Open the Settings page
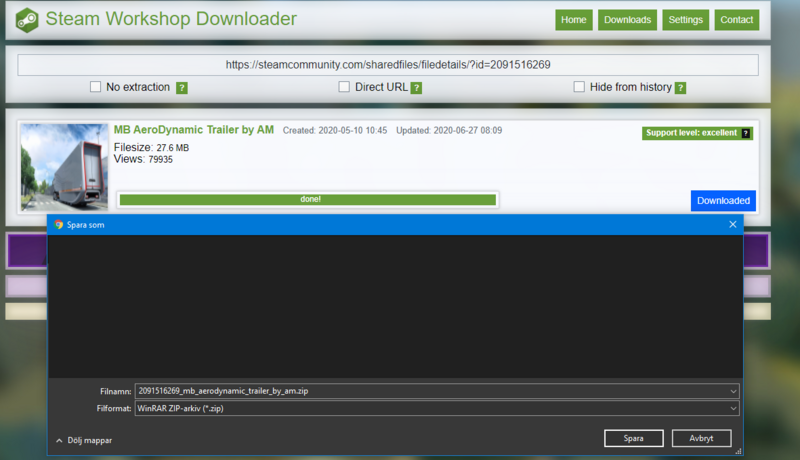 coord(686,20)
